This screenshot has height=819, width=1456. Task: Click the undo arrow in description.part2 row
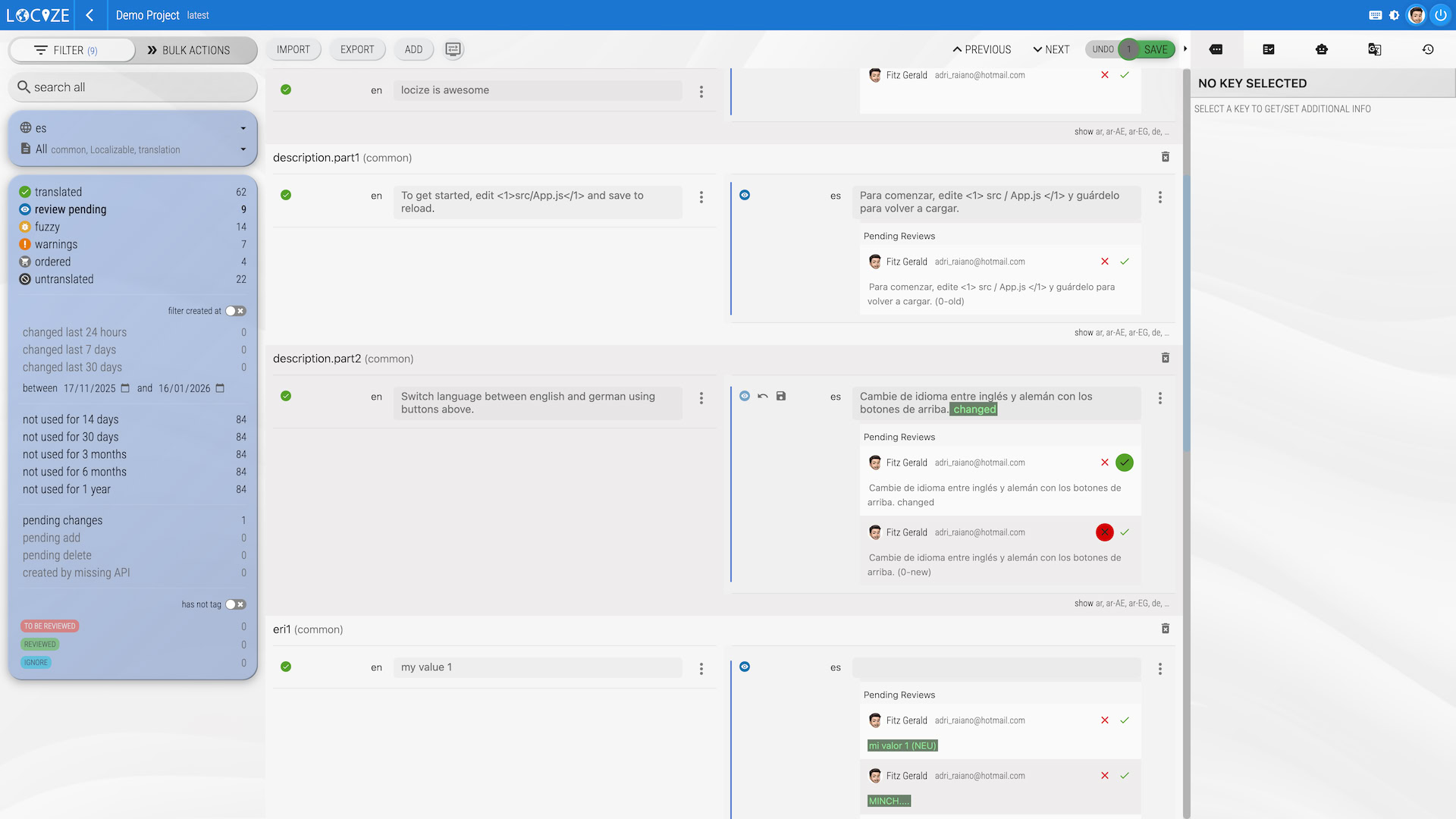[x=763, y=396]
